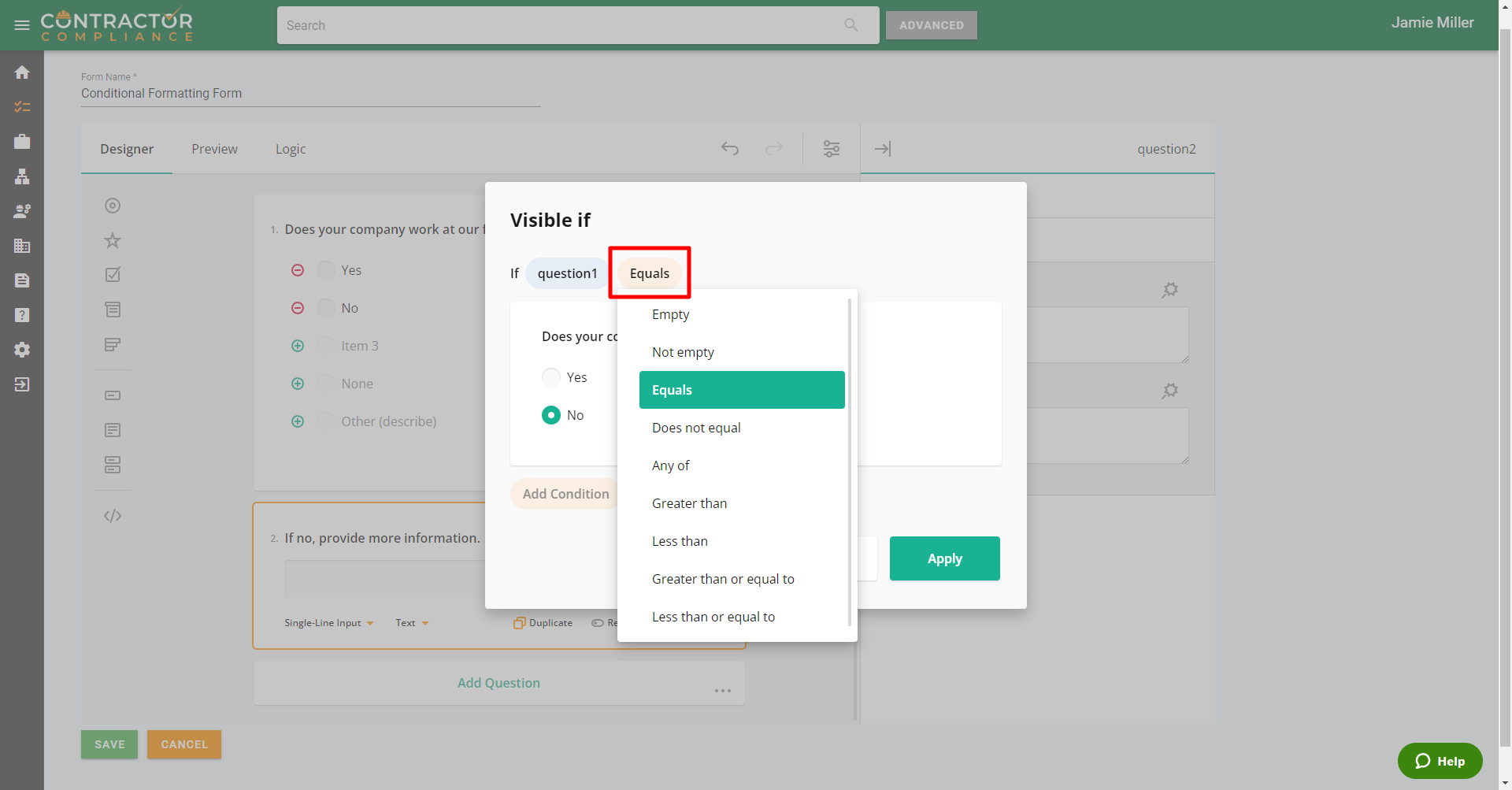Click the settings gear sidebar icon

point(22,350)
